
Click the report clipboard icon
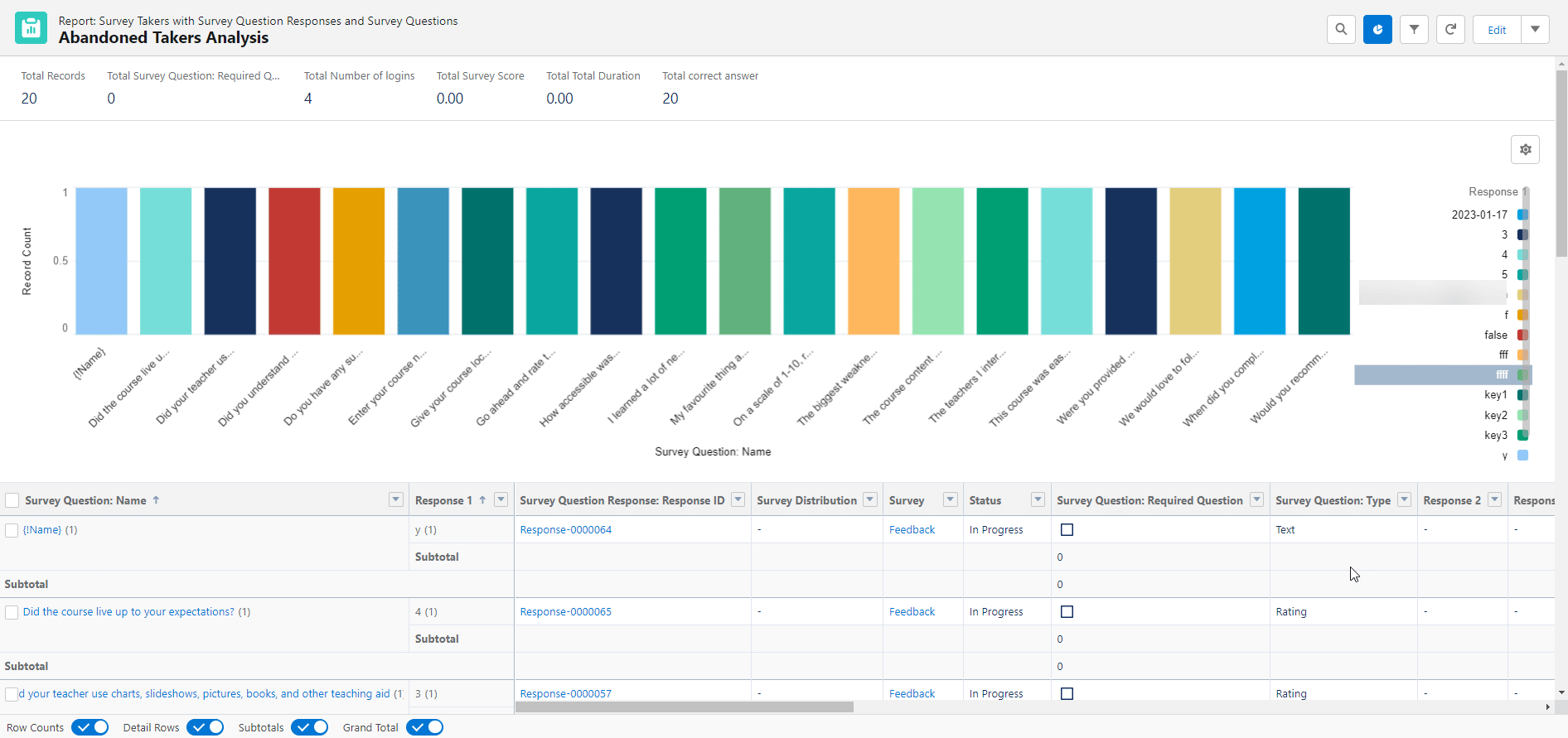[x=31, y=28]
